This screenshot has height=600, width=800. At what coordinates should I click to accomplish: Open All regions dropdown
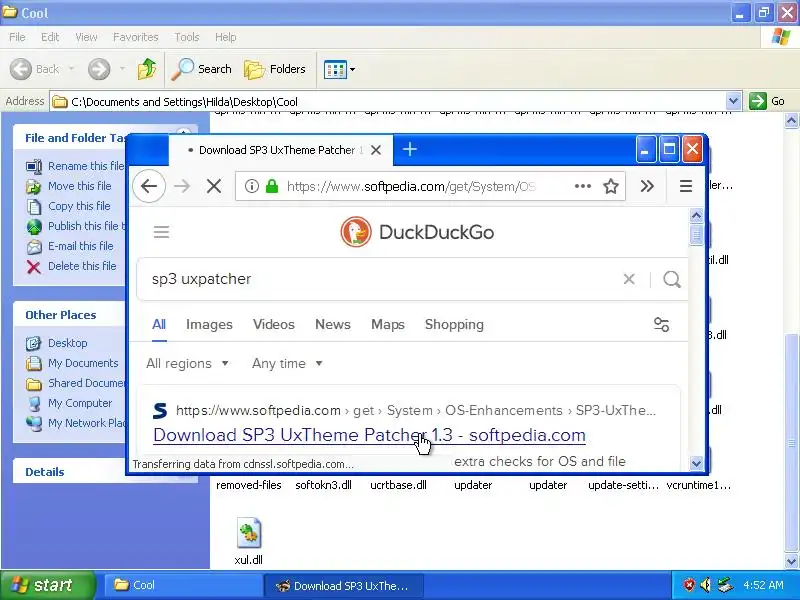point(187,363)
